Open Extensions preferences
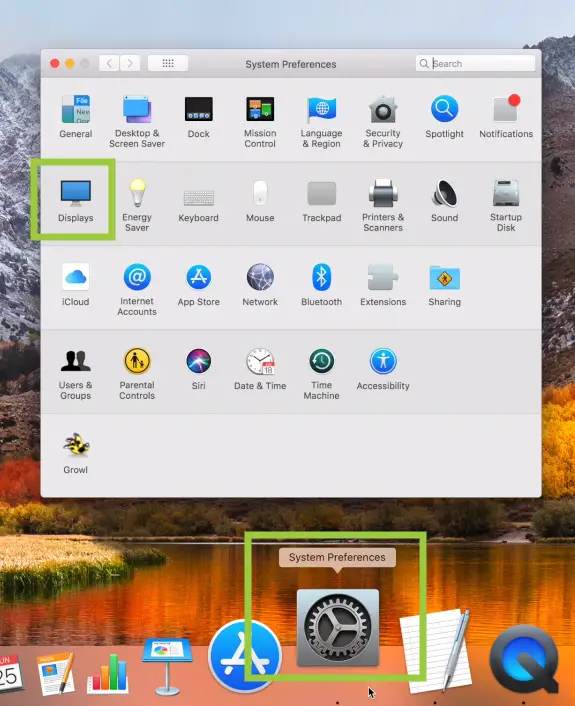This screenshot has height=706, width=575. pyautogui.click(x=383, y=285)
